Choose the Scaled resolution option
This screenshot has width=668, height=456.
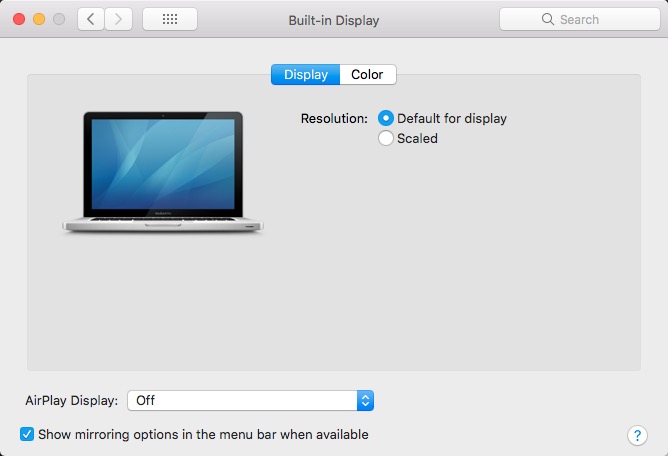[386, 139]
